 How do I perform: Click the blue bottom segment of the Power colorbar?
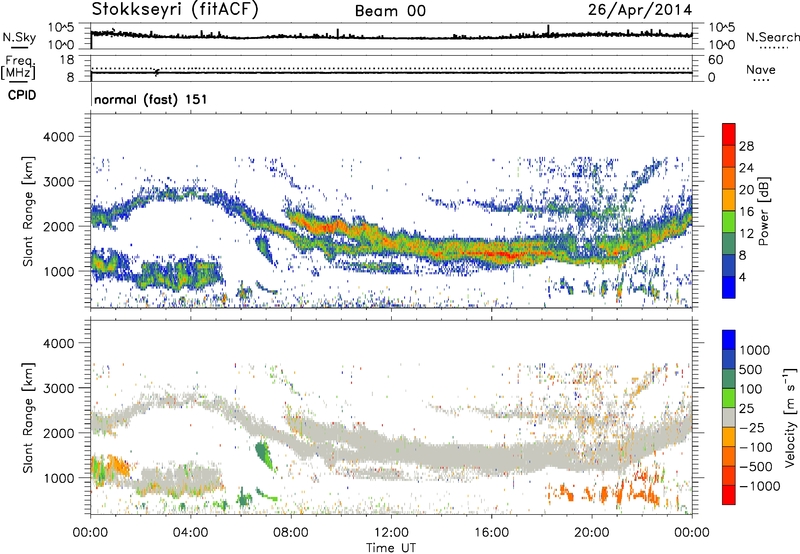[x=729, y=288]
